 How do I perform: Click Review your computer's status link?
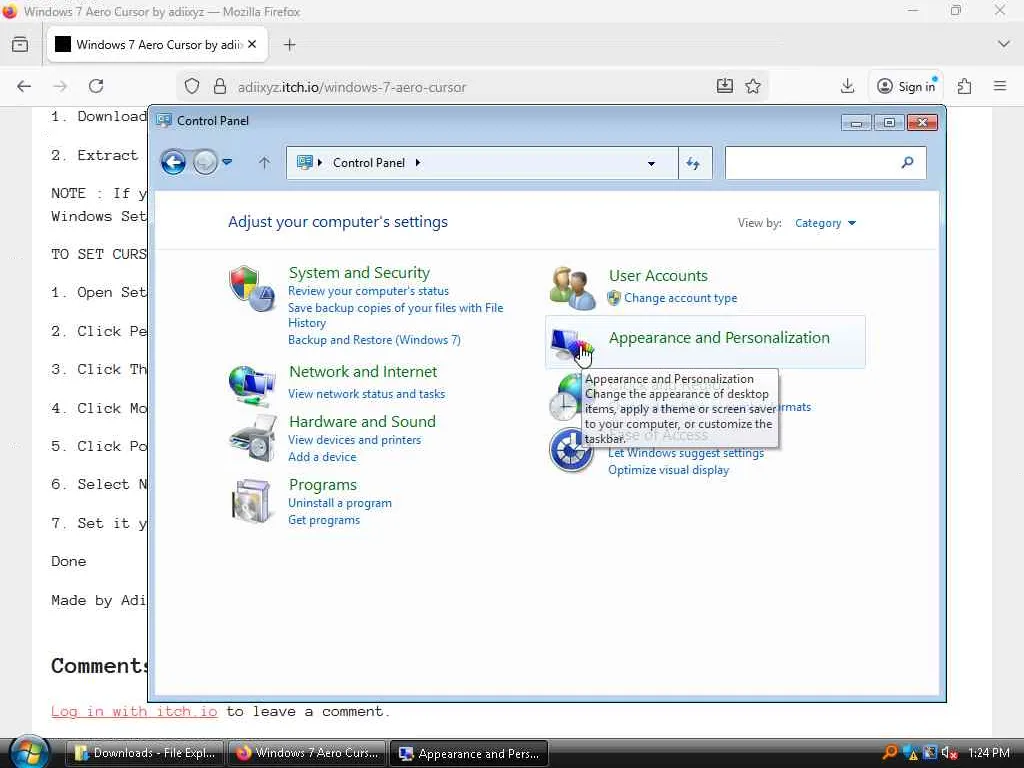368,291
